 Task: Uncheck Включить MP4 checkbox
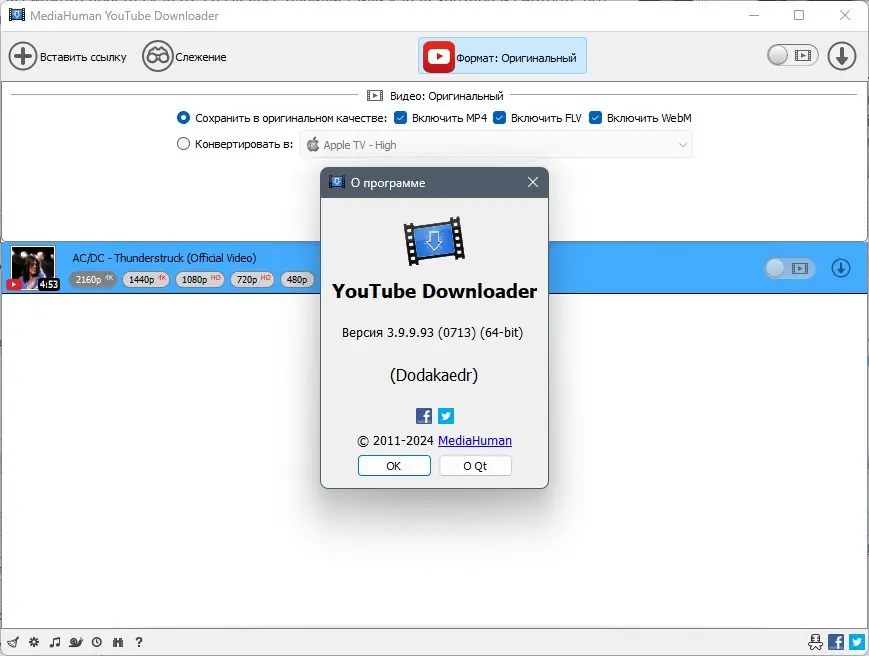[400, 117]
